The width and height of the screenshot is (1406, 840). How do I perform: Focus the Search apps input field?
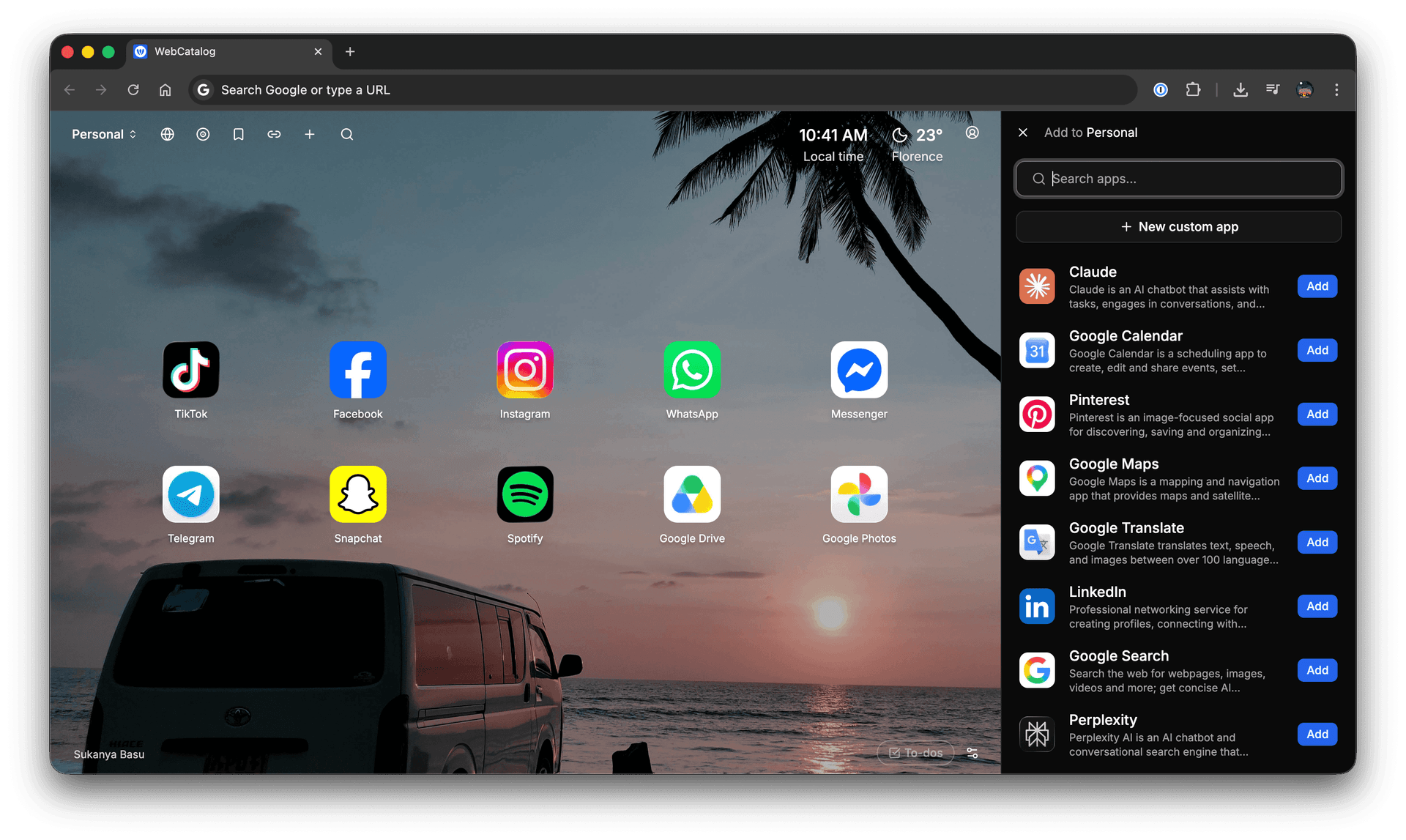(x=1178, y=179)
